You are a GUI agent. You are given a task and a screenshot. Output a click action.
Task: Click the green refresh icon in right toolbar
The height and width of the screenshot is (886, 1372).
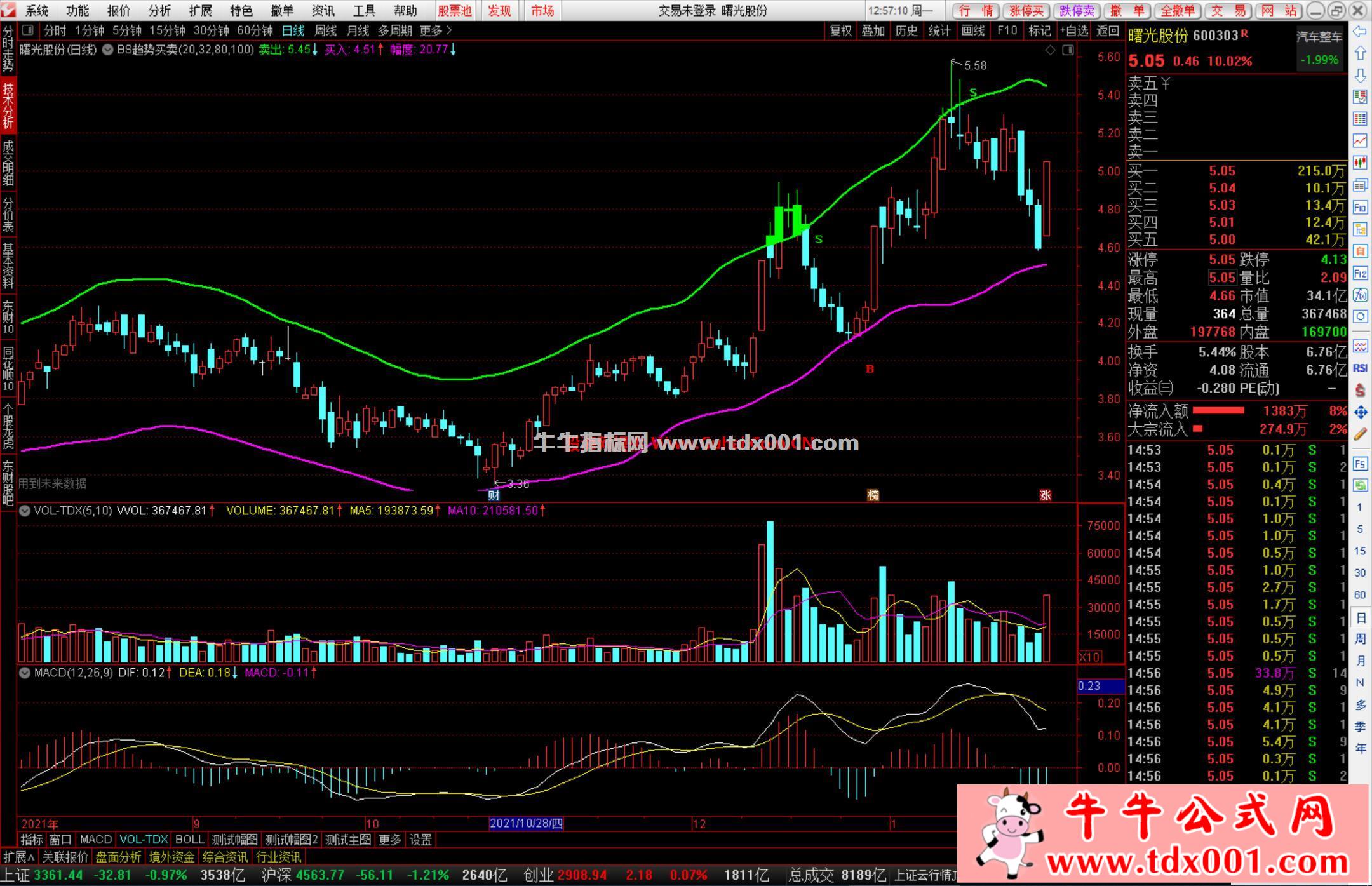[1360, 485]
